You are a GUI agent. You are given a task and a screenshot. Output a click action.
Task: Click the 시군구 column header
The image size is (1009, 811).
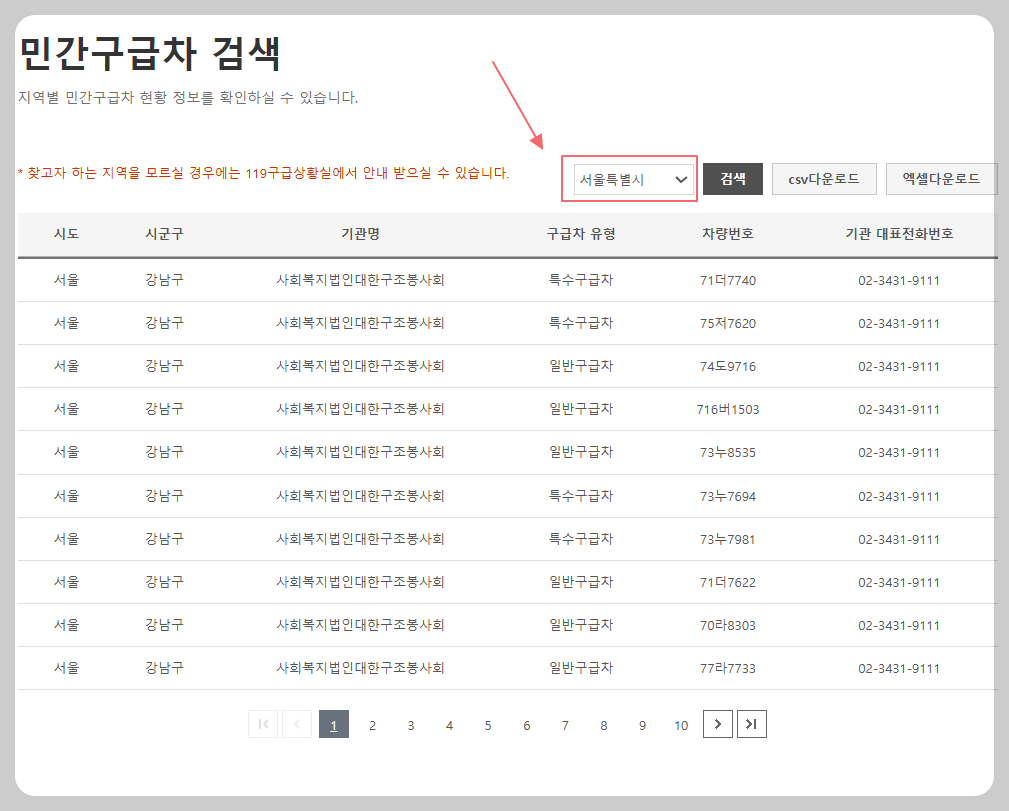(164, 234)
